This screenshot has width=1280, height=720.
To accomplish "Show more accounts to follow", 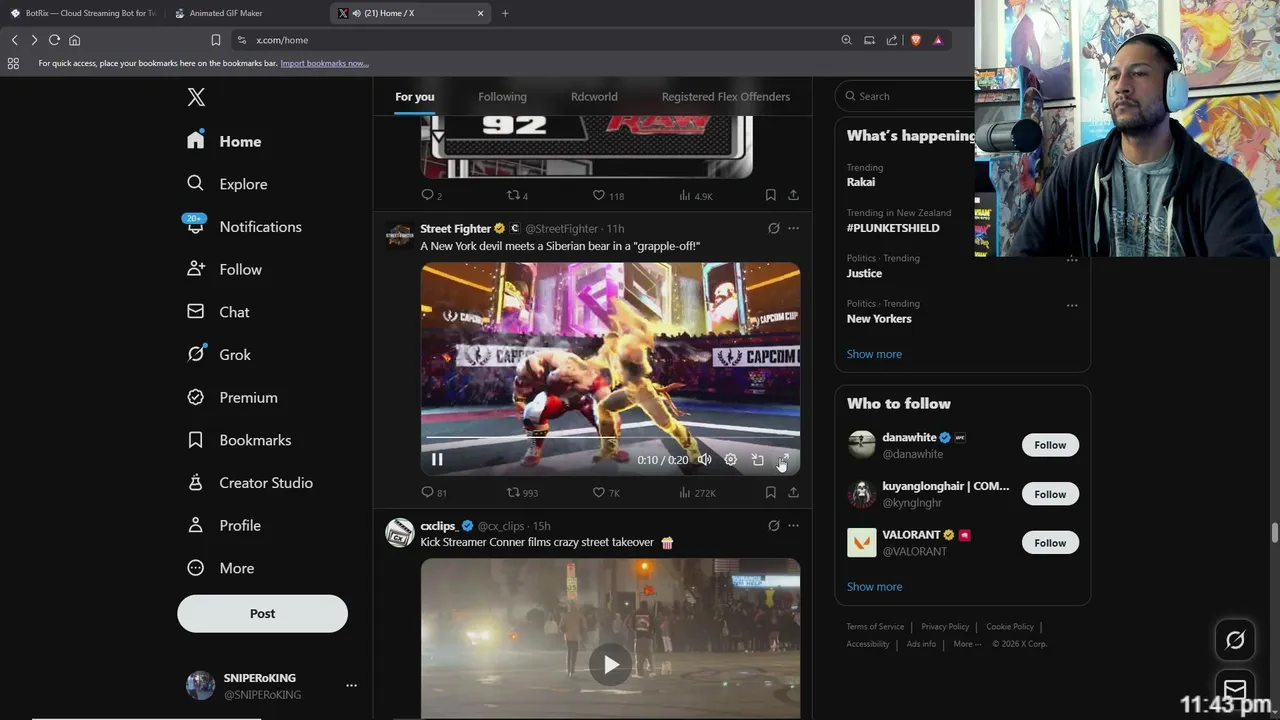I will pos(874,587).
